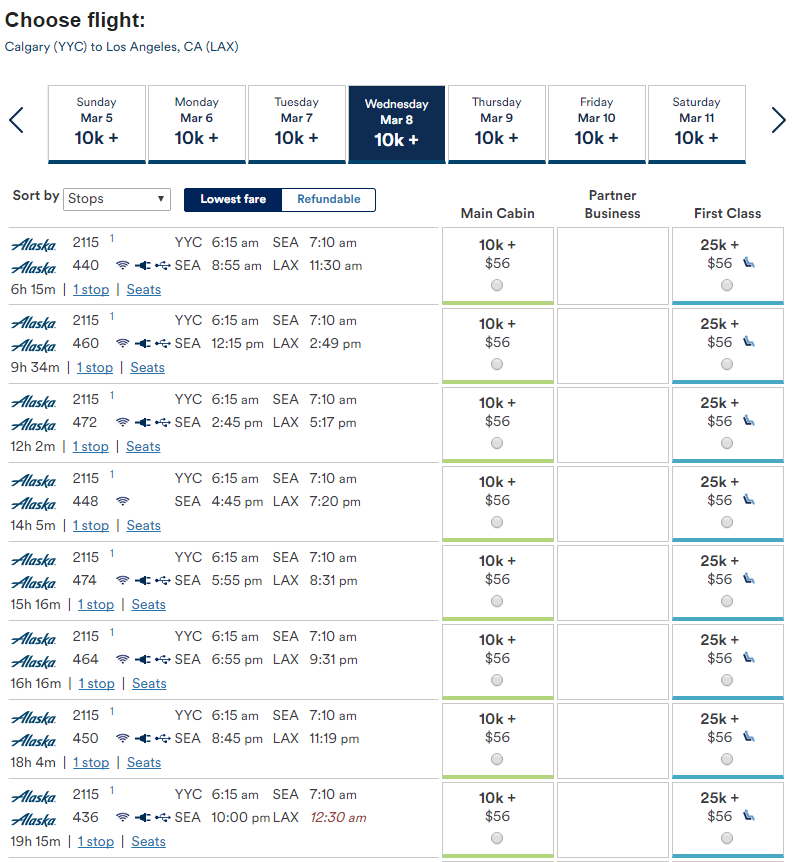Choose the Sunday Mar 5 date tab
This screenshot has width=794, height=862.
tap(97, 124)
